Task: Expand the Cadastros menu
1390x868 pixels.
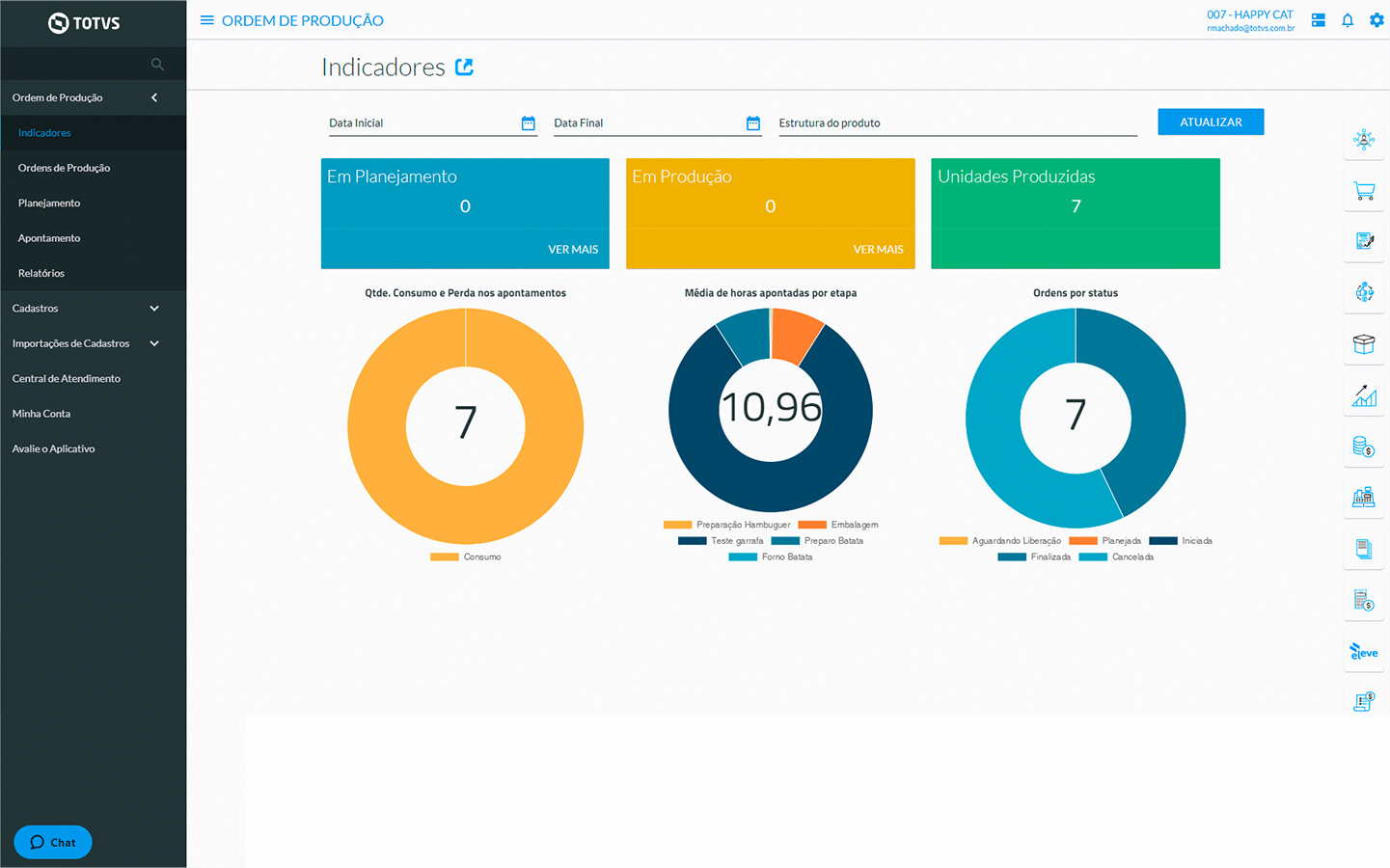Action: (x=154, y=309)
